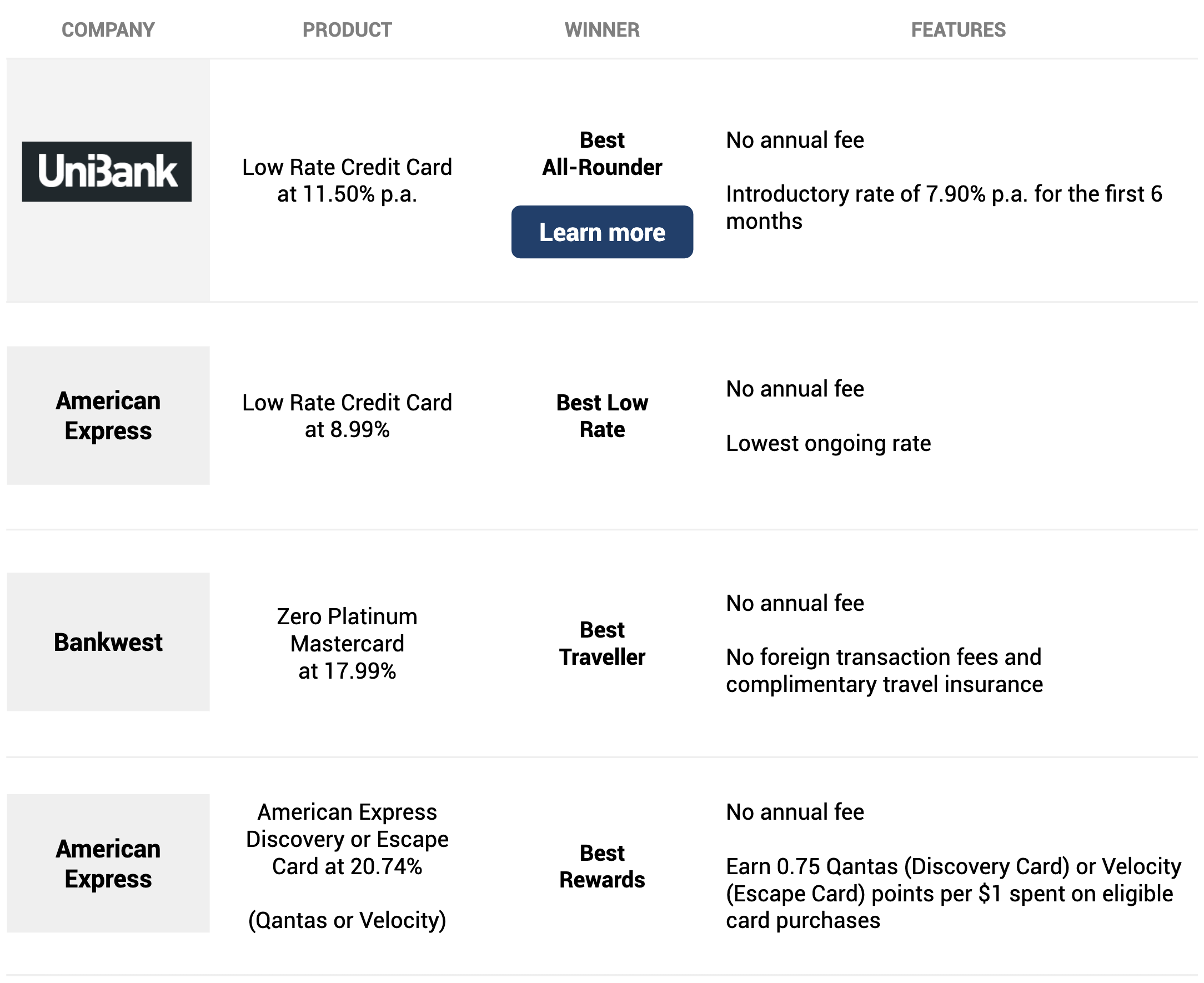Viewport: 1204px width, 983px height.
Task: Select the WINNER column header
Action: (601, 29)
